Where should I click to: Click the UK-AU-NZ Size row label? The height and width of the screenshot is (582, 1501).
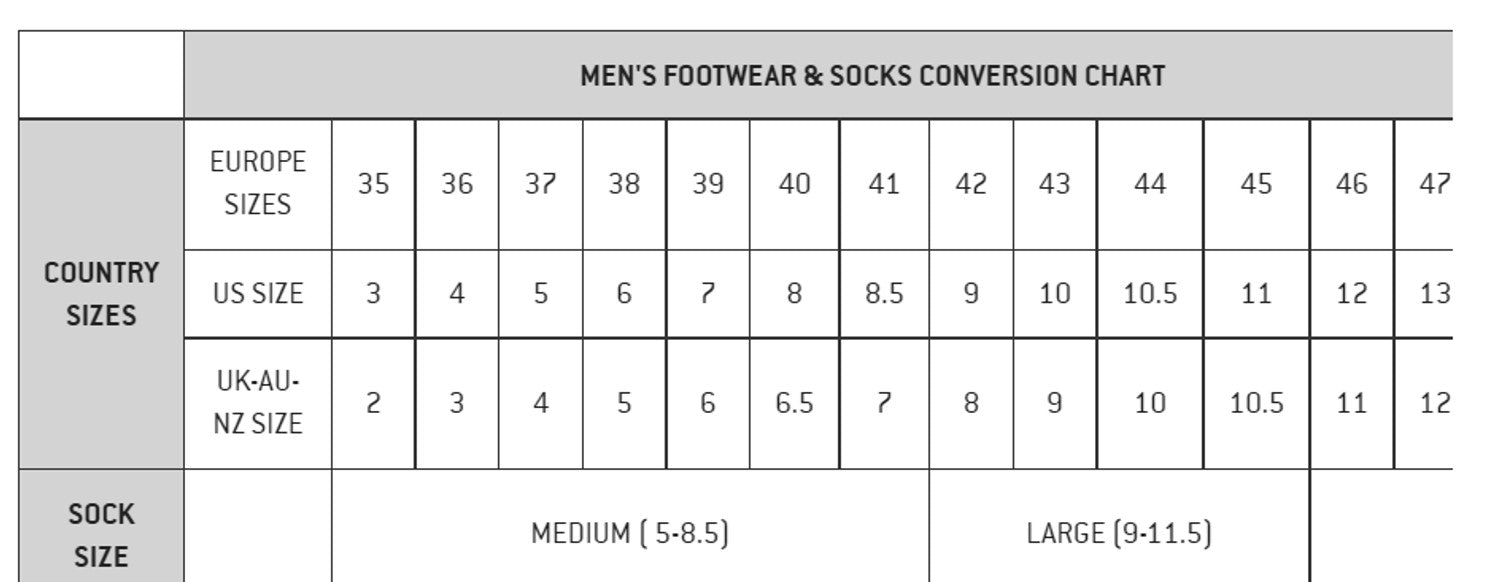(x=257, y=402)
